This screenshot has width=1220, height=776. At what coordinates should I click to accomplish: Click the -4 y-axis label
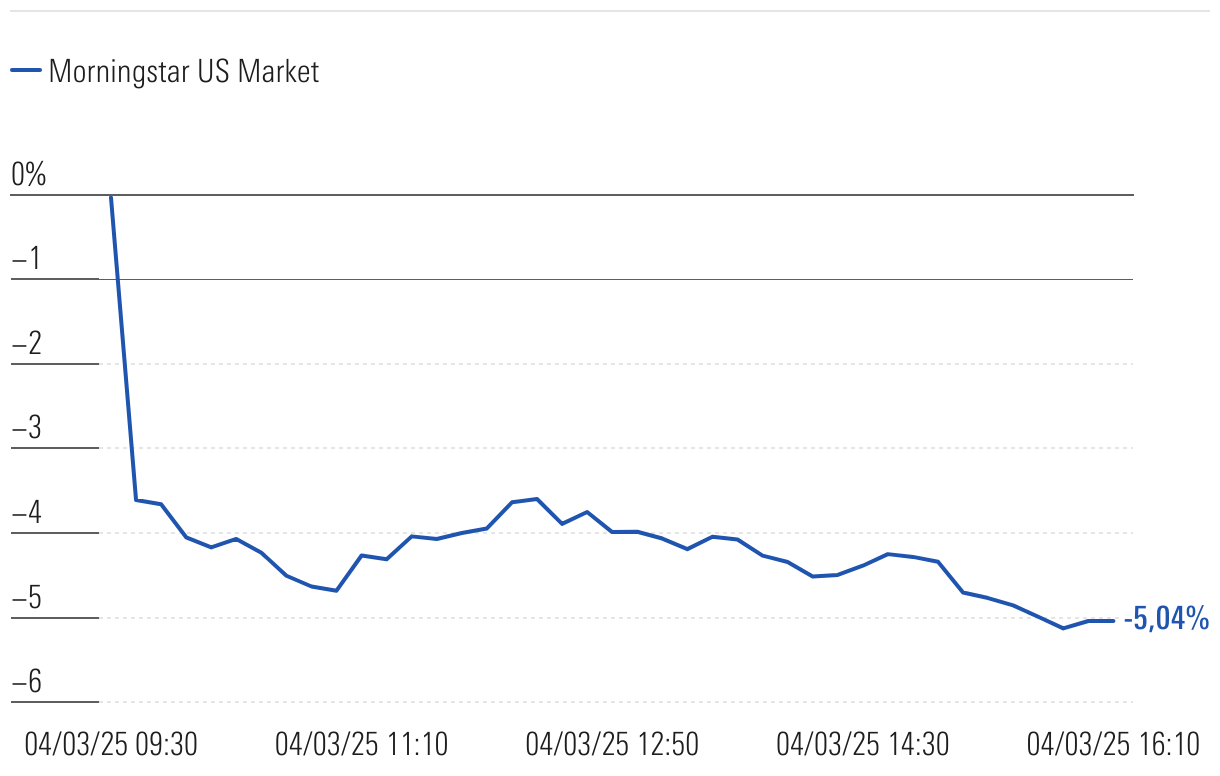25,514
